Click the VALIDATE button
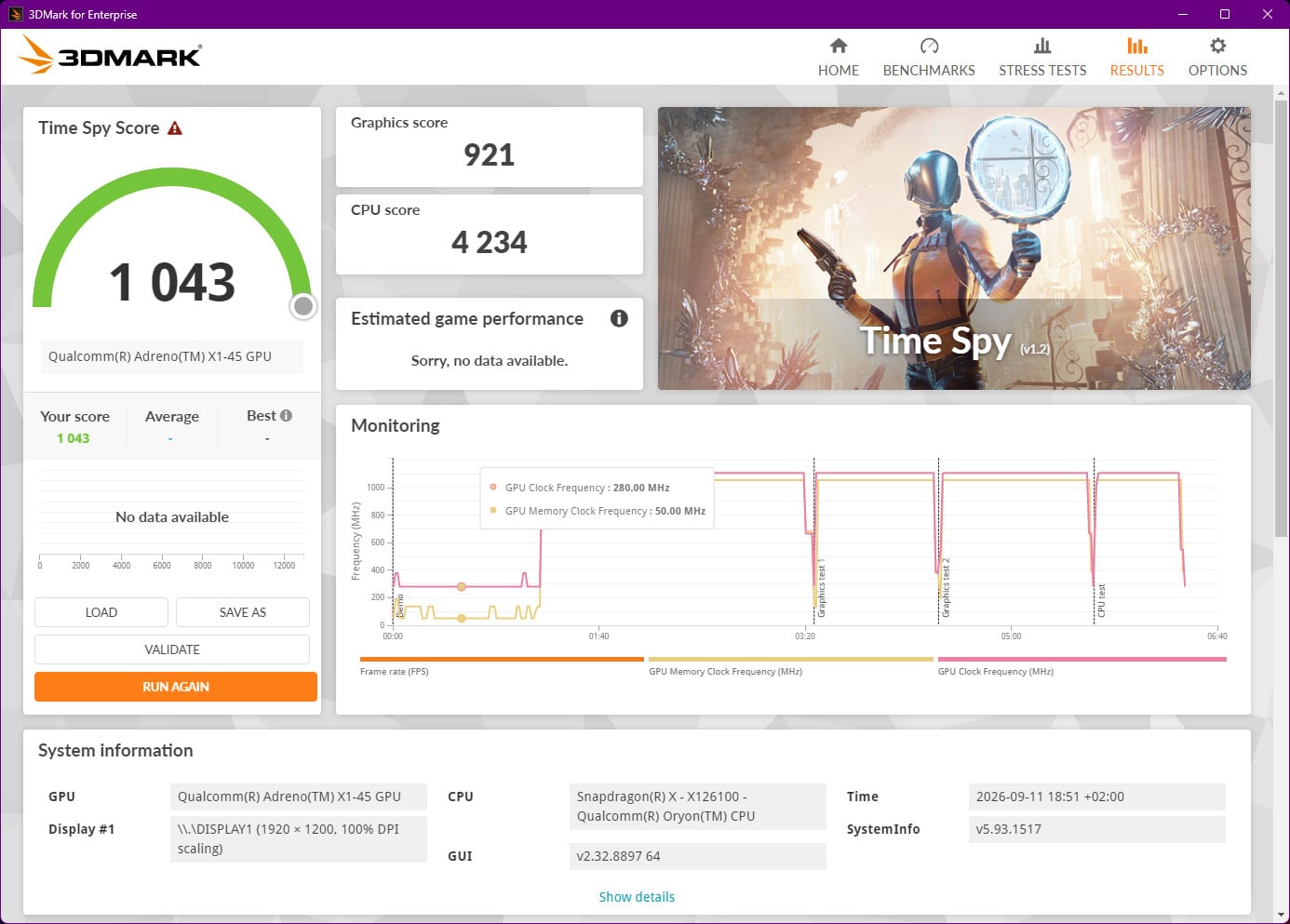The image size is (1290, 924). pyautogui.click(x=172, y=649)
